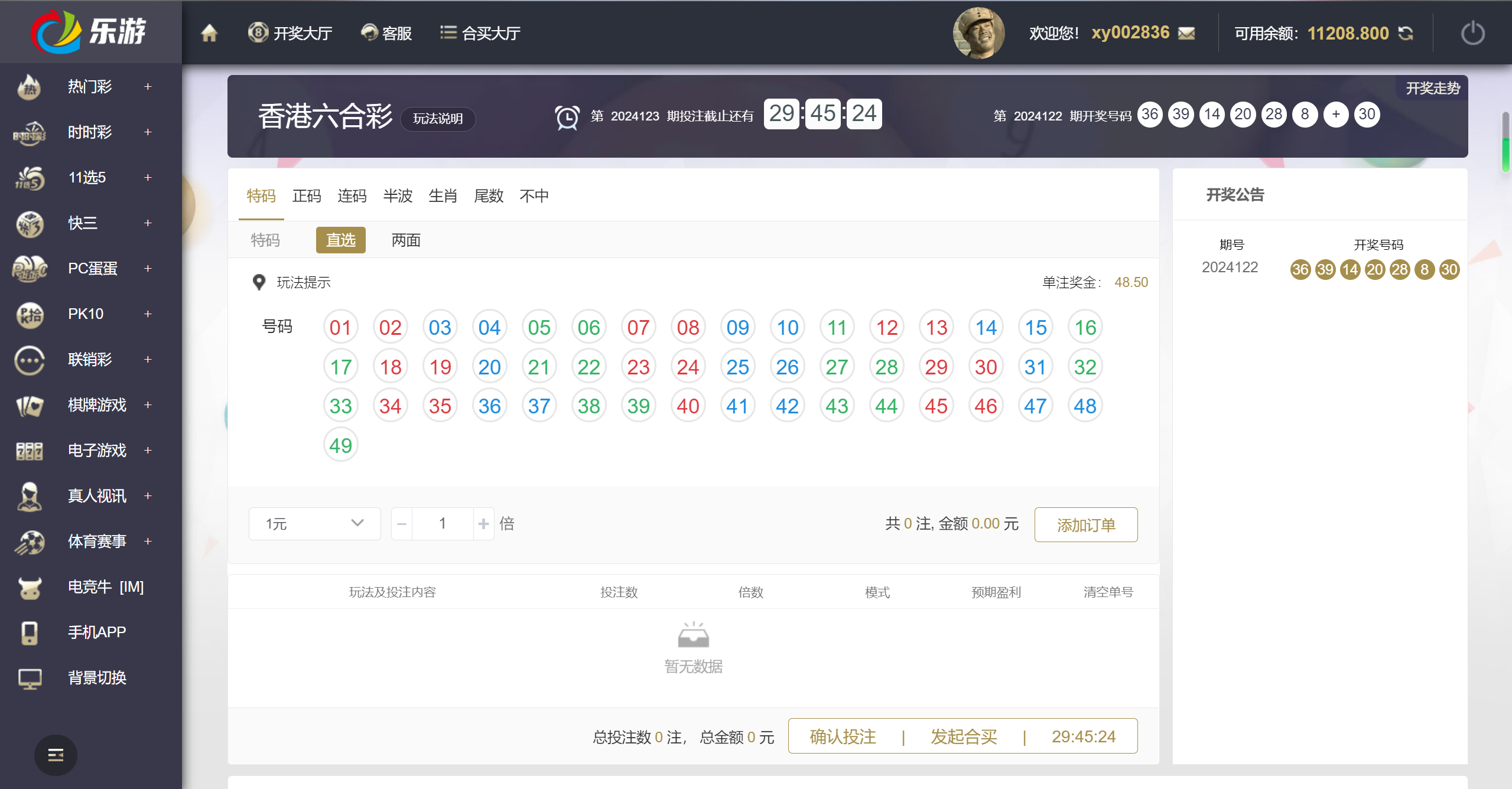The image size is (1512, 789).
Task: Click the 乐游 logo
Action: click(x=90, y=32)
